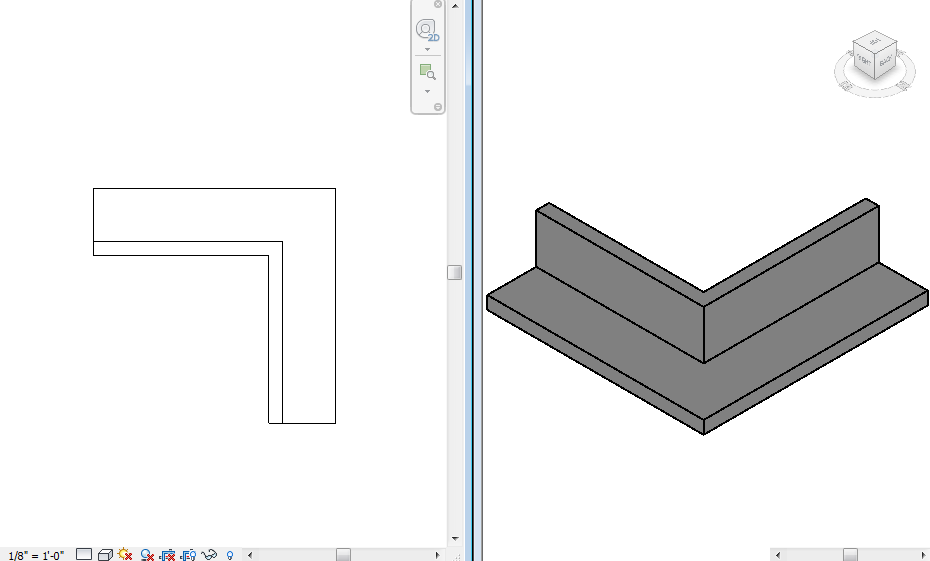Screen dimensions: 930x561
Task: Toggle the Crop View icon
Action: coord(167,555)
